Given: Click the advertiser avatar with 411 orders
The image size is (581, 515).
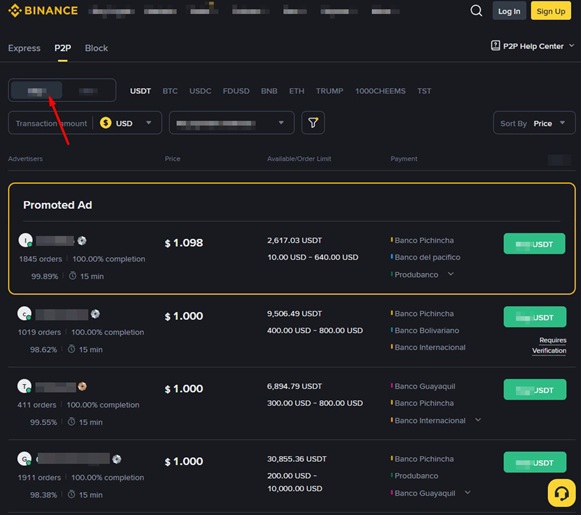Looking at the screenshot, I should [24, 386].
